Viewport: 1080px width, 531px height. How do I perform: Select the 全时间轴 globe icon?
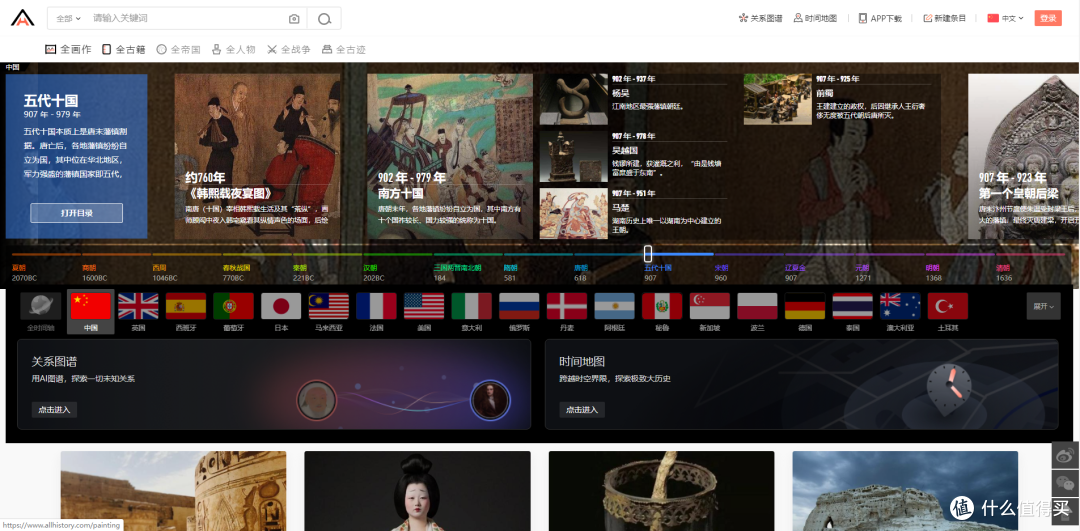41,306
